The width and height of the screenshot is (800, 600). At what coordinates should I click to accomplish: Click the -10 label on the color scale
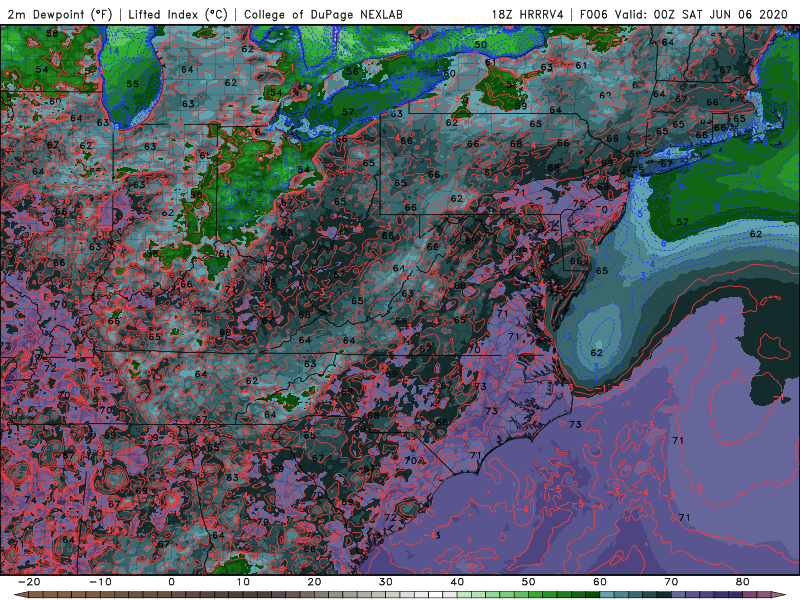pyautogui.click(x=100, y=582)
